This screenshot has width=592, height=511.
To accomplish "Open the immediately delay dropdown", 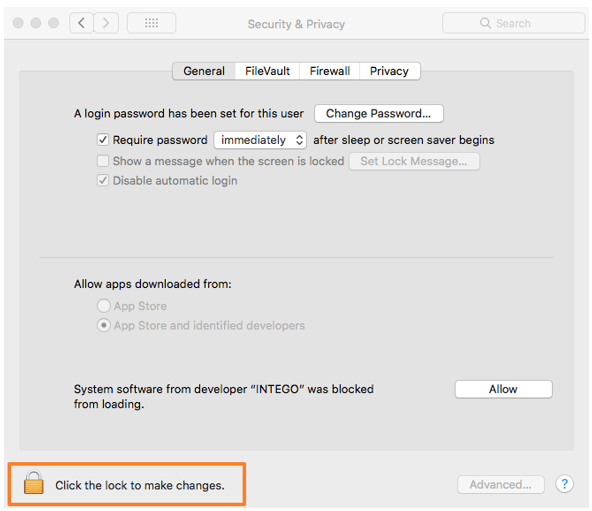I will tap(260, 140).
